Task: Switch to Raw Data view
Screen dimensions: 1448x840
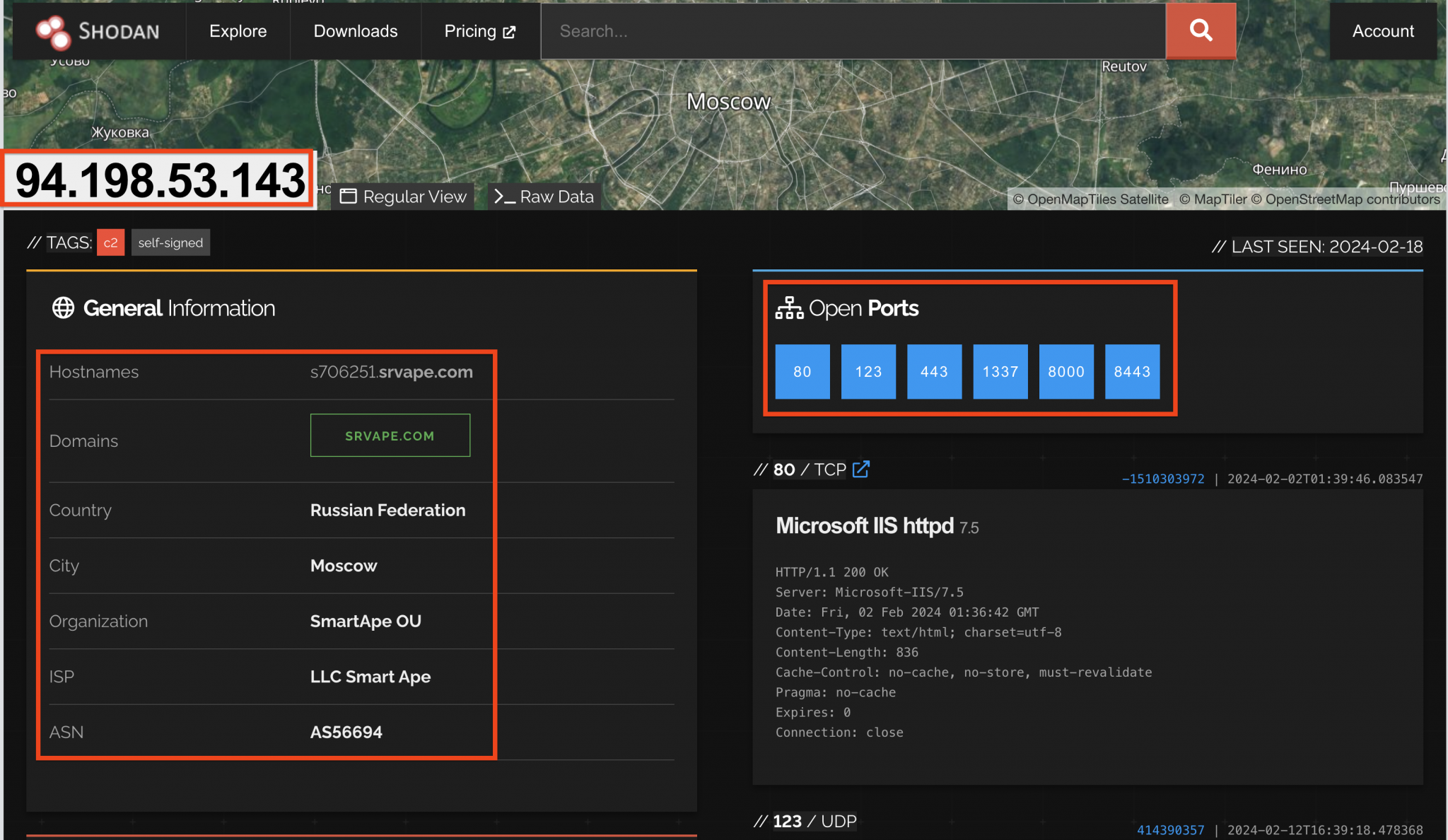Action: [x=556, y=196]
